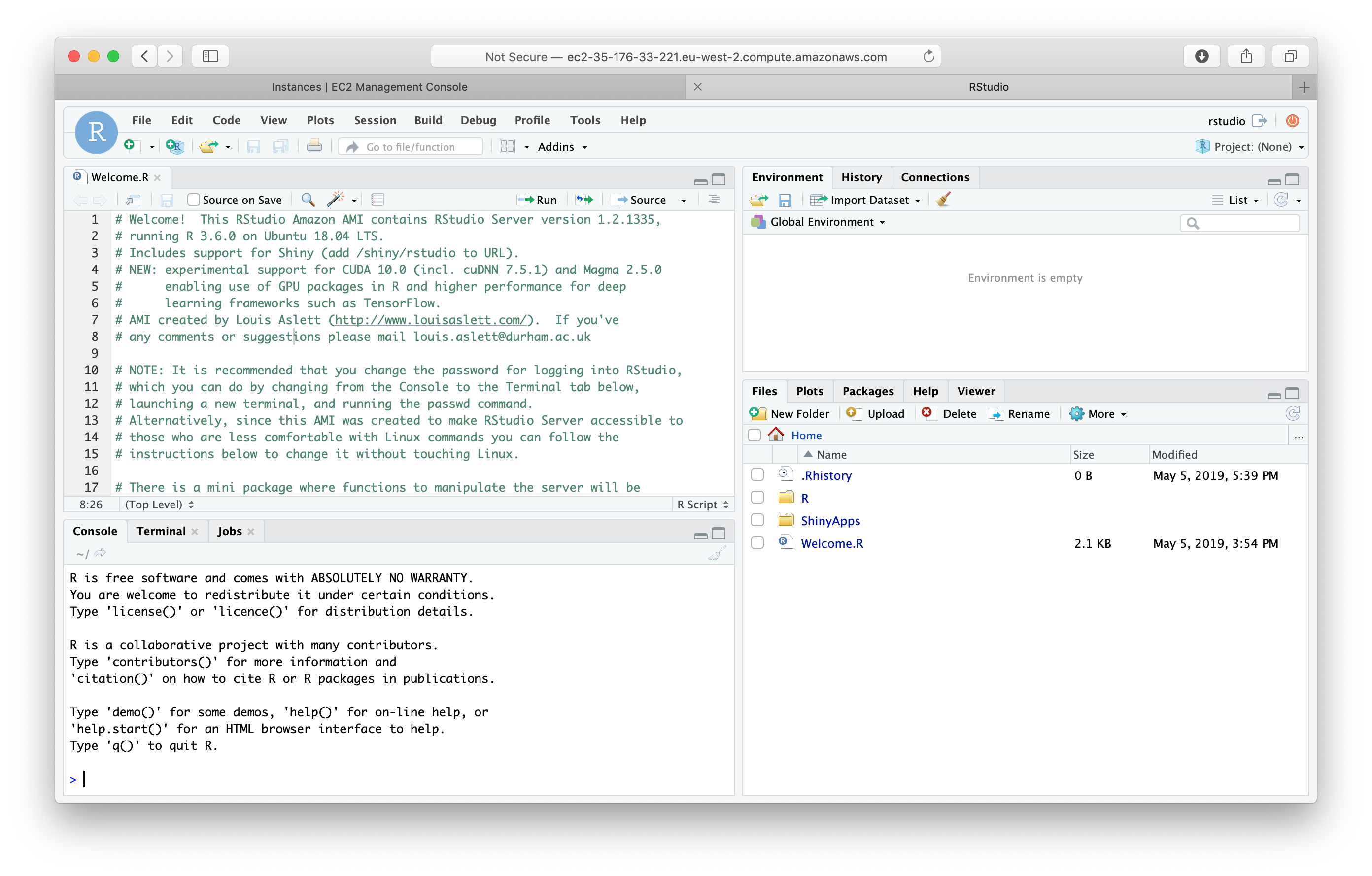Click the Delete button in Files pane
Viewport: 1372px width, 876px height.
[x=949, y=413]
